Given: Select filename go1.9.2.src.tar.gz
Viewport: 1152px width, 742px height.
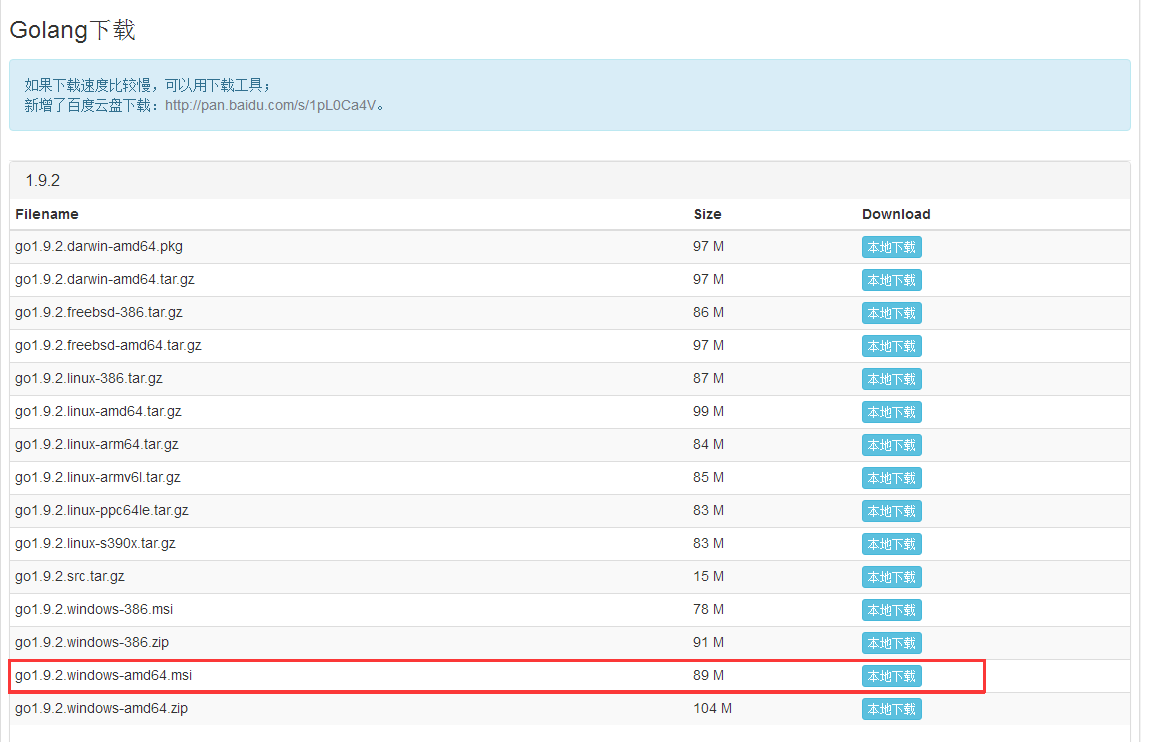Looking at the screenshot, I should (x=70, y=577).
